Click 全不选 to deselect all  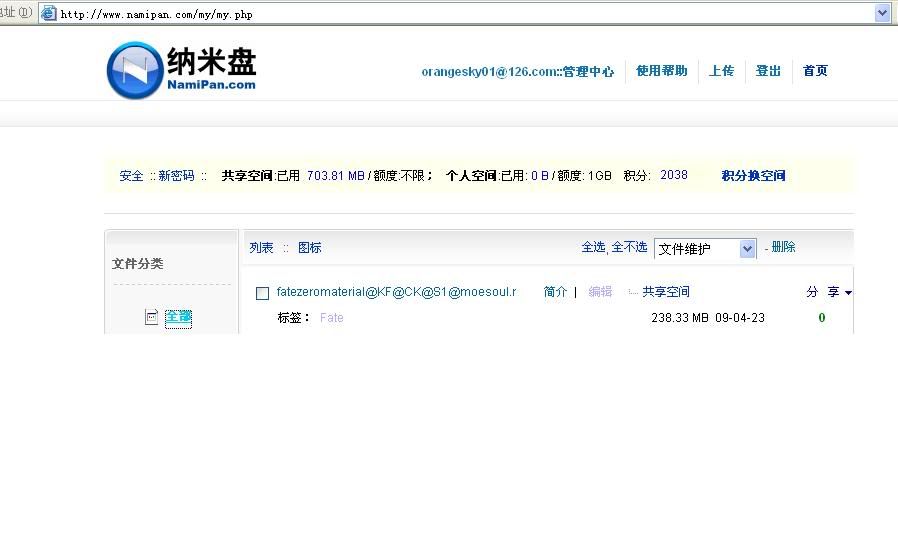point(629,247)
